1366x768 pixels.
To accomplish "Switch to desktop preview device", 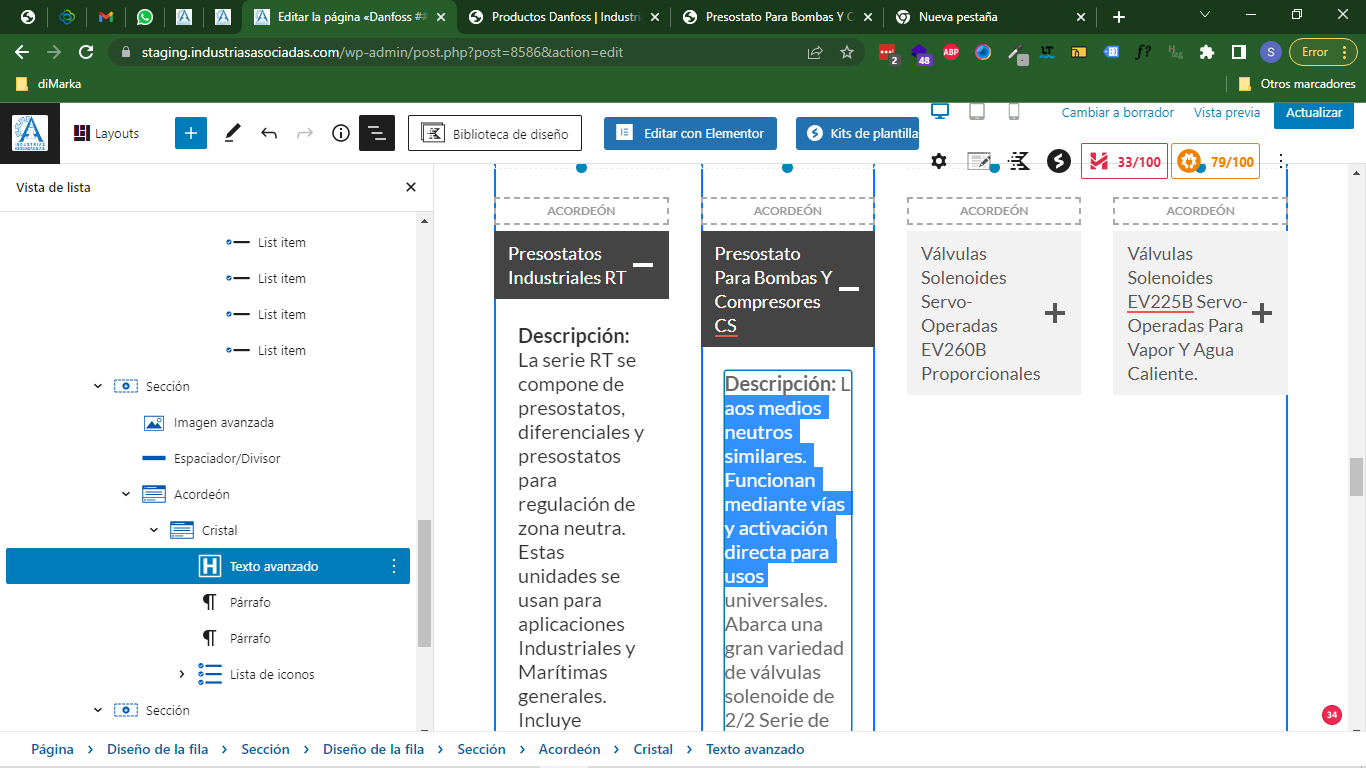I will (x=940, y=112).
